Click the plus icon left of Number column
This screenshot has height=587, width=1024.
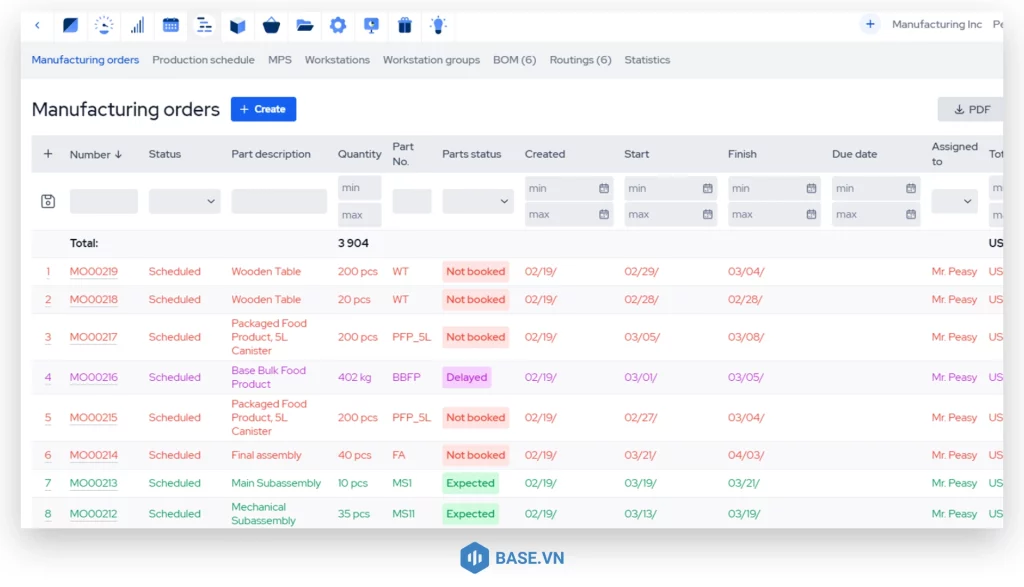[x=48, y=154]
